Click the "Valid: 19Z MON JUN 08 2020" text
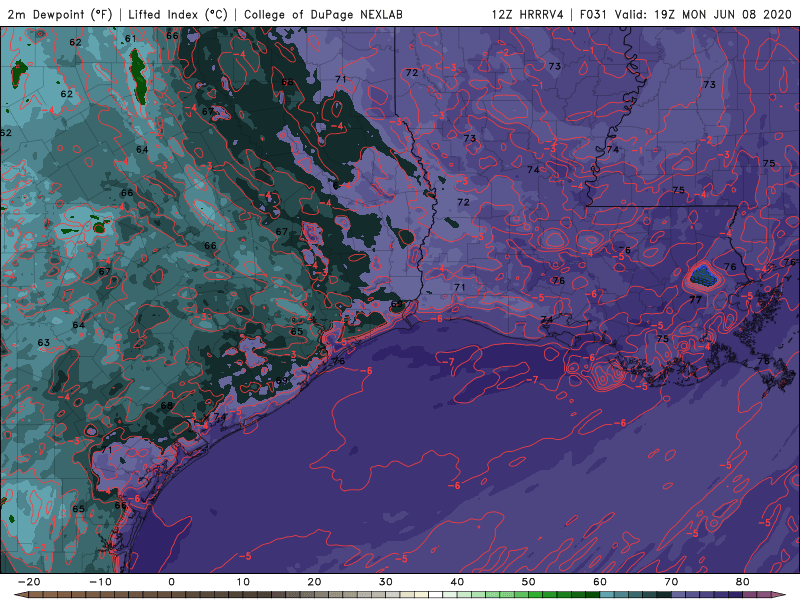This screenshot has width=800, height=600. 703,14
